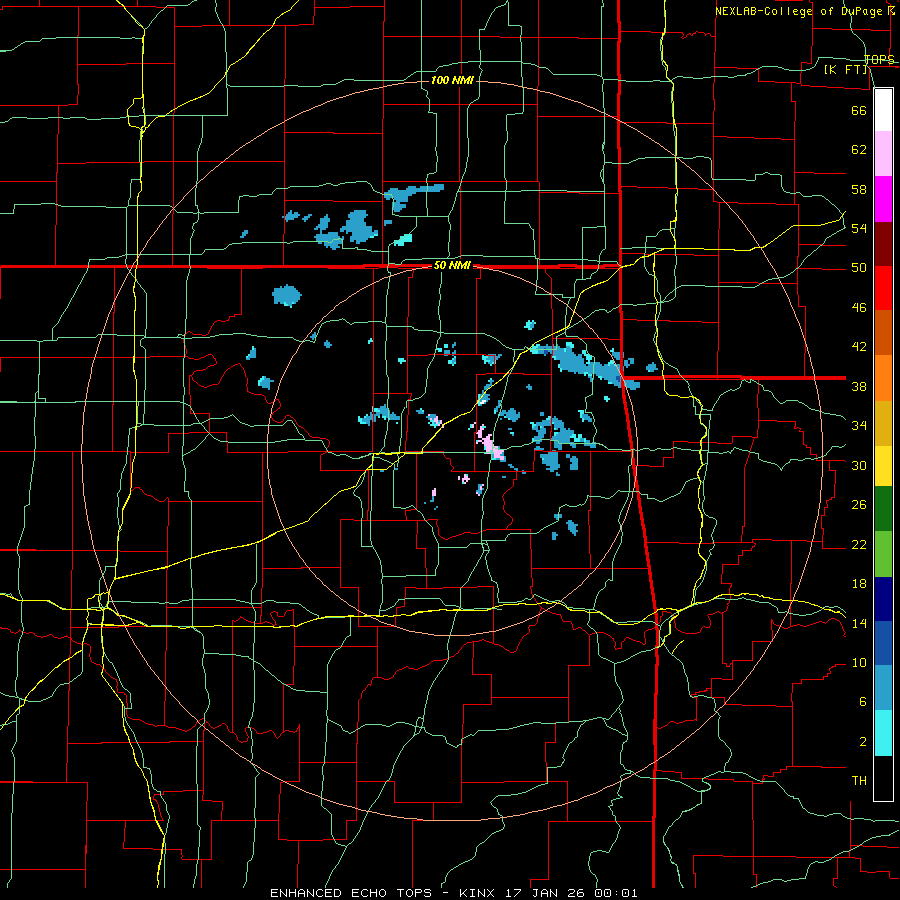The height and width of the screenshot is (900, 900).
Task: Click the light pink legend swatch
Action: tap(883, 154)
